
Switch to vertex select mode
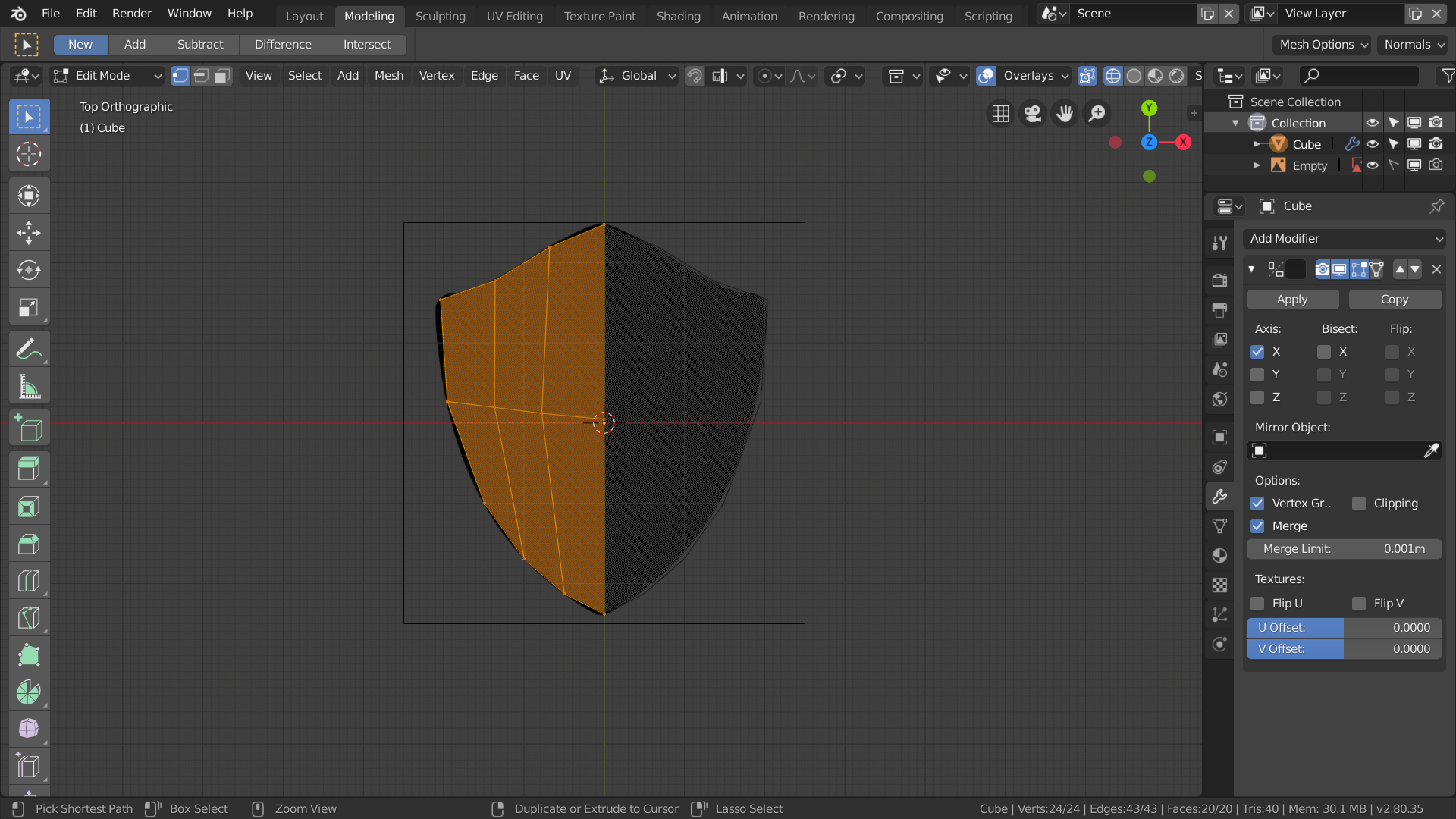pyautogui.click(x=180, y=75)
